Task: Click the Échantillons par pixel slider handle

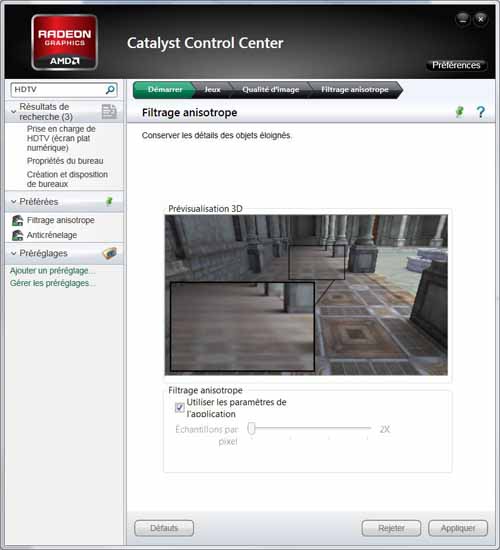Action: point(252,428)
